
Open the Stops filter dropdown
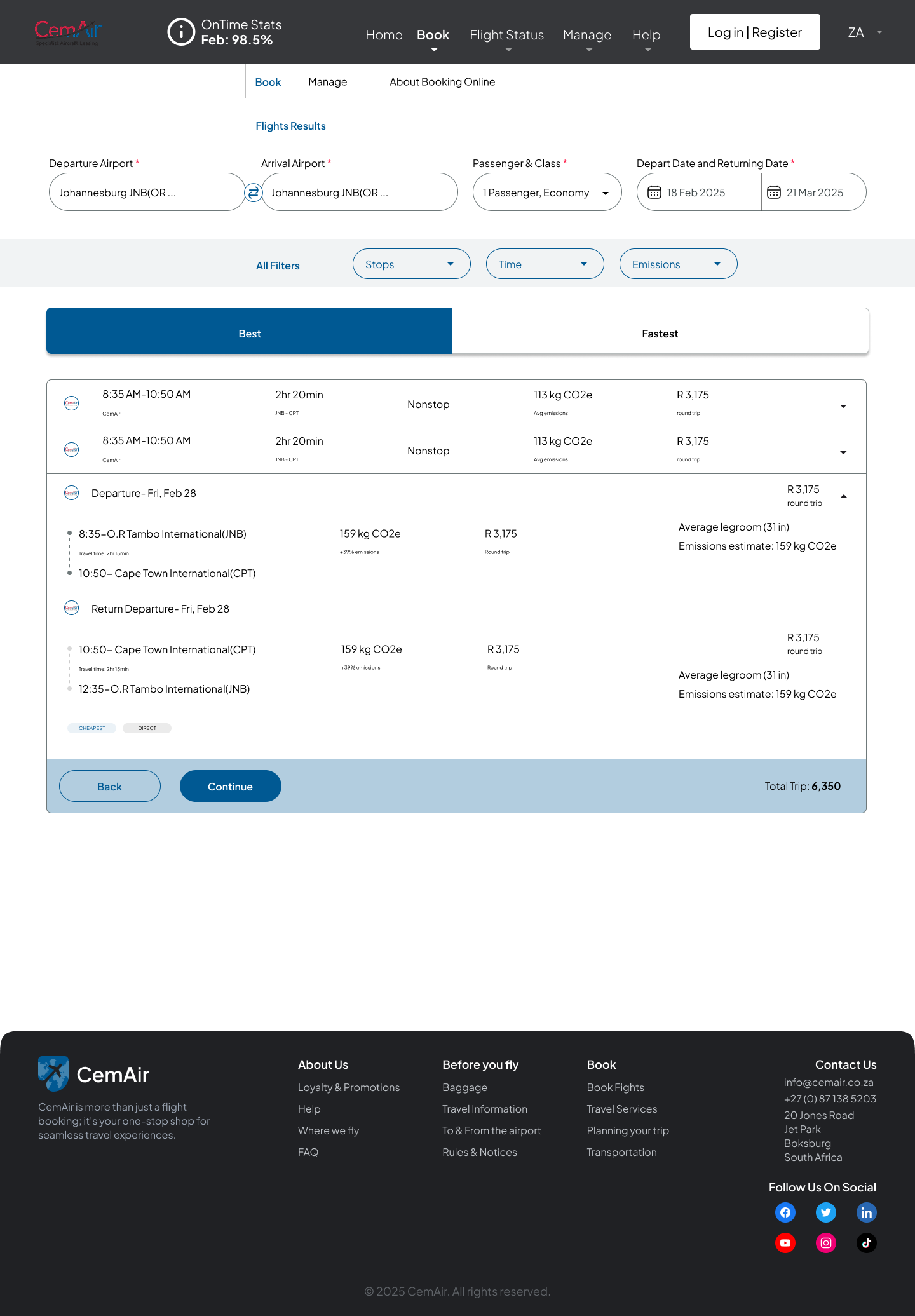click(x=411, y=264)
